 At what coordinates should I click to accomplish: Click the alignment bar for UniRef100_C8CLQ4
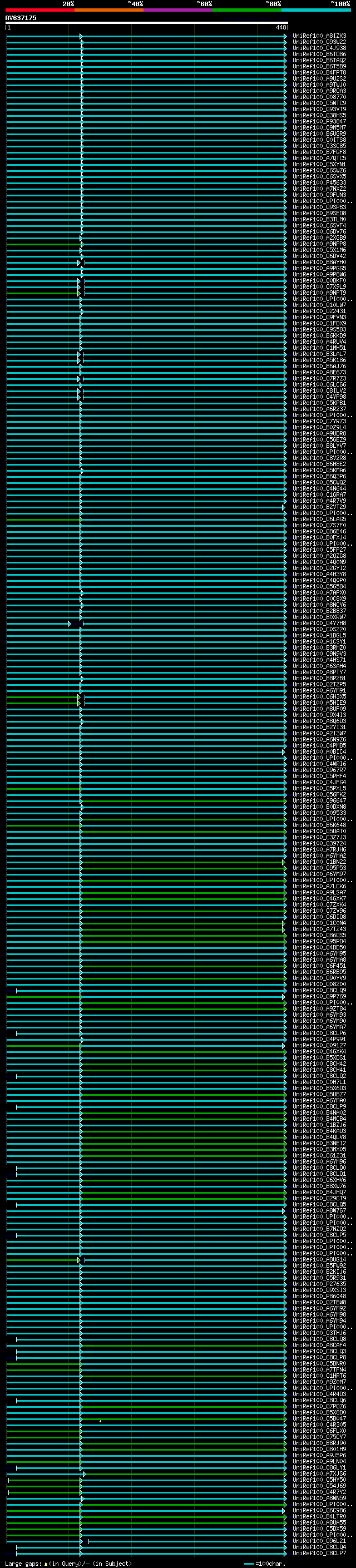(151, 1547)
